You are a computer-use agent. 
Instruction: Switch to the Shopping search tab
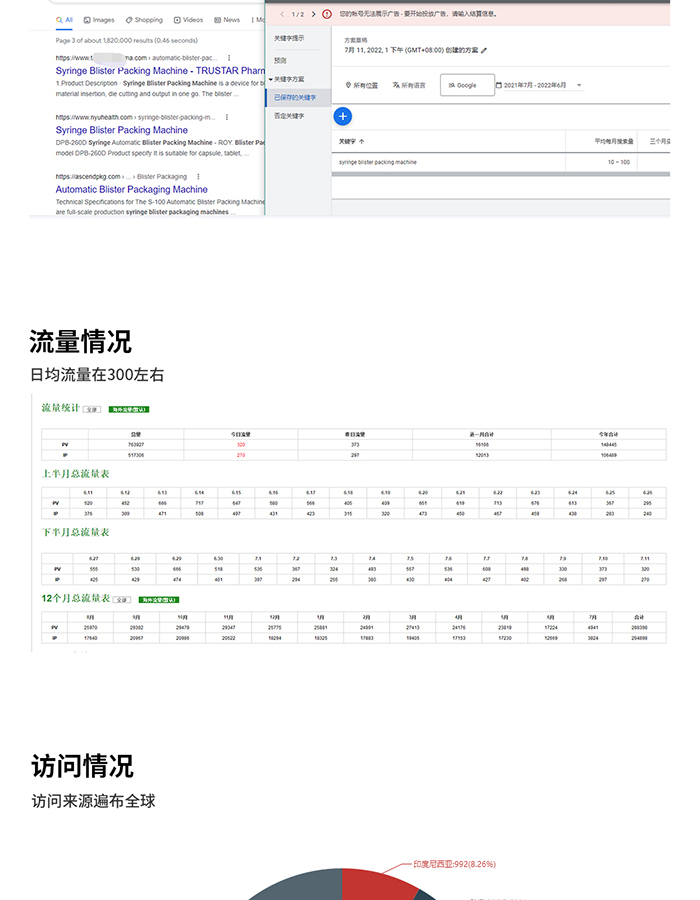pyautogui.click(x=144, y=20)
